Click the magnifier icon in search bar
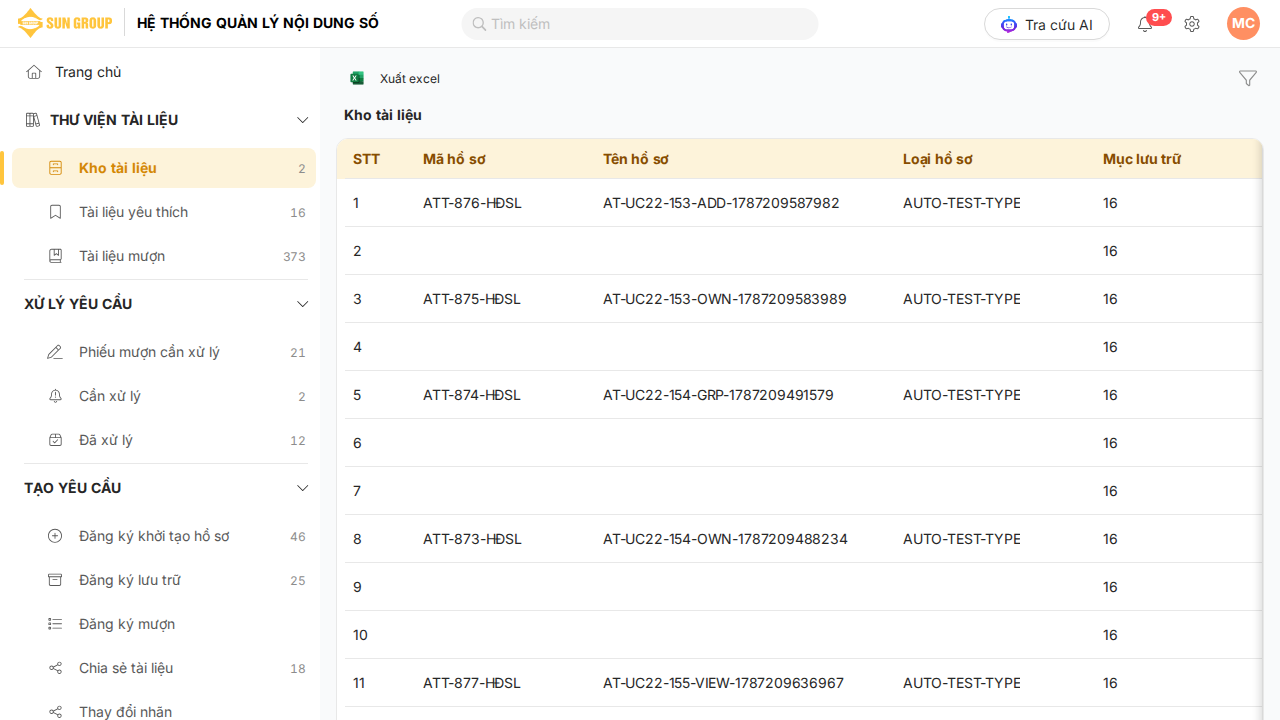 [479, 24]
